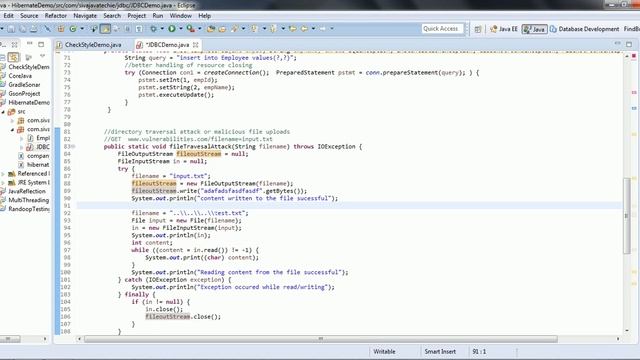
Task: Click Back navigation arrow in toolbar
Action: point(304,29)
